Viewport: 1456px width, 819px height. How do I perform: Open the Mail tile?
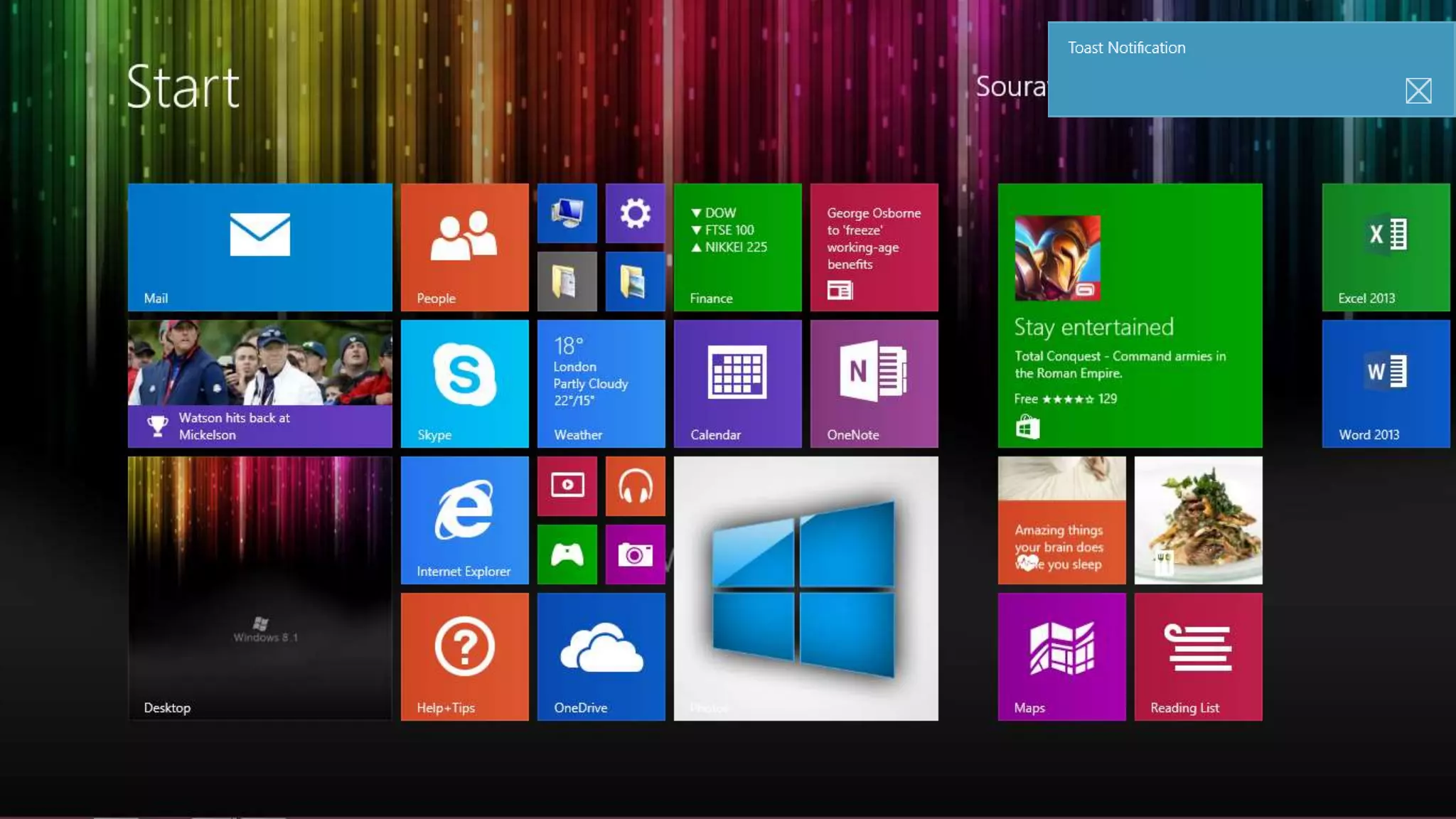click(x=259, y=247)
